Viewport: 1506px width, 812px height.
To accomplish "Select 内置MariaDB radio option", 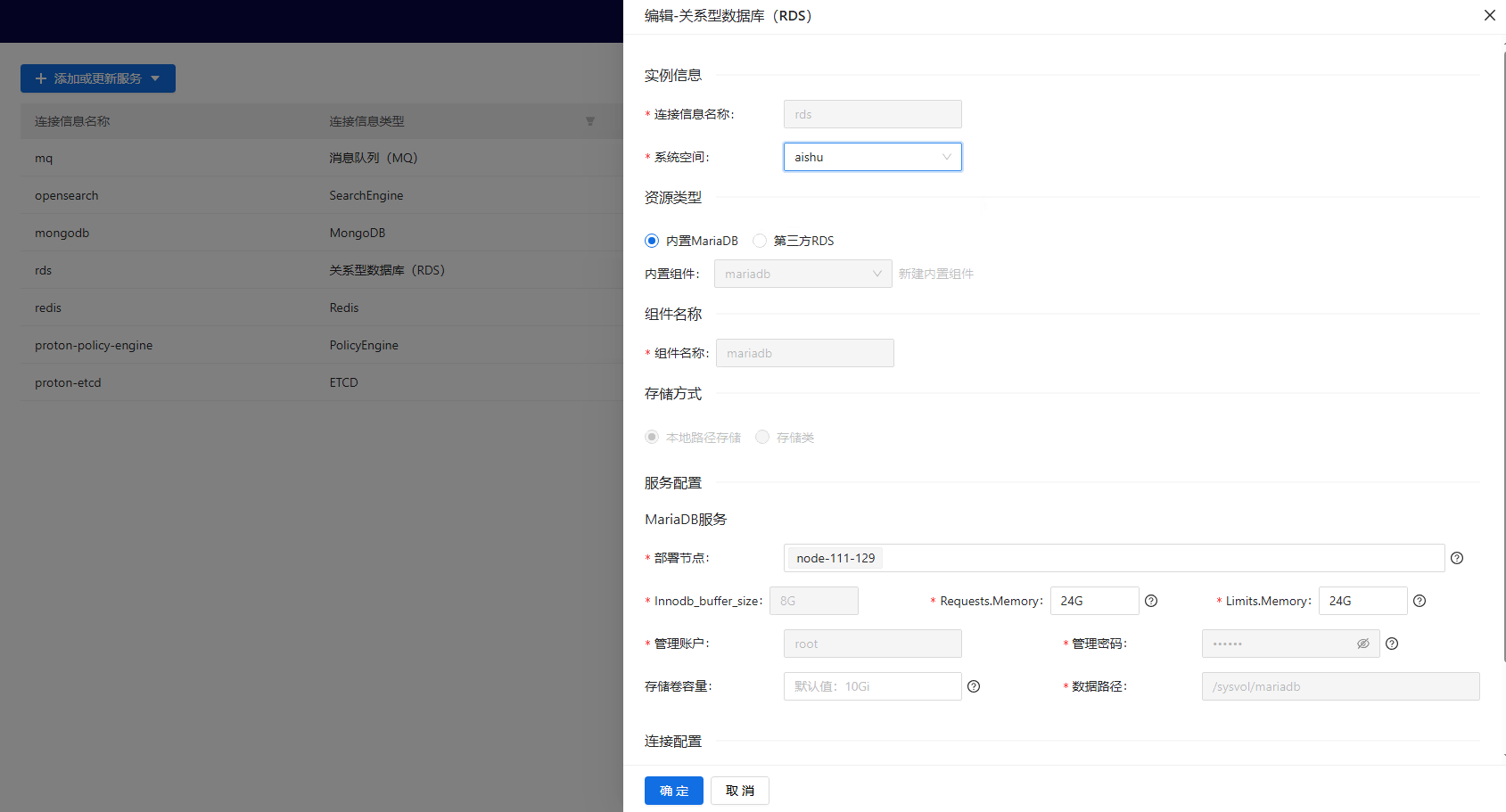I will pyautogui.click(x=652, y=241).
